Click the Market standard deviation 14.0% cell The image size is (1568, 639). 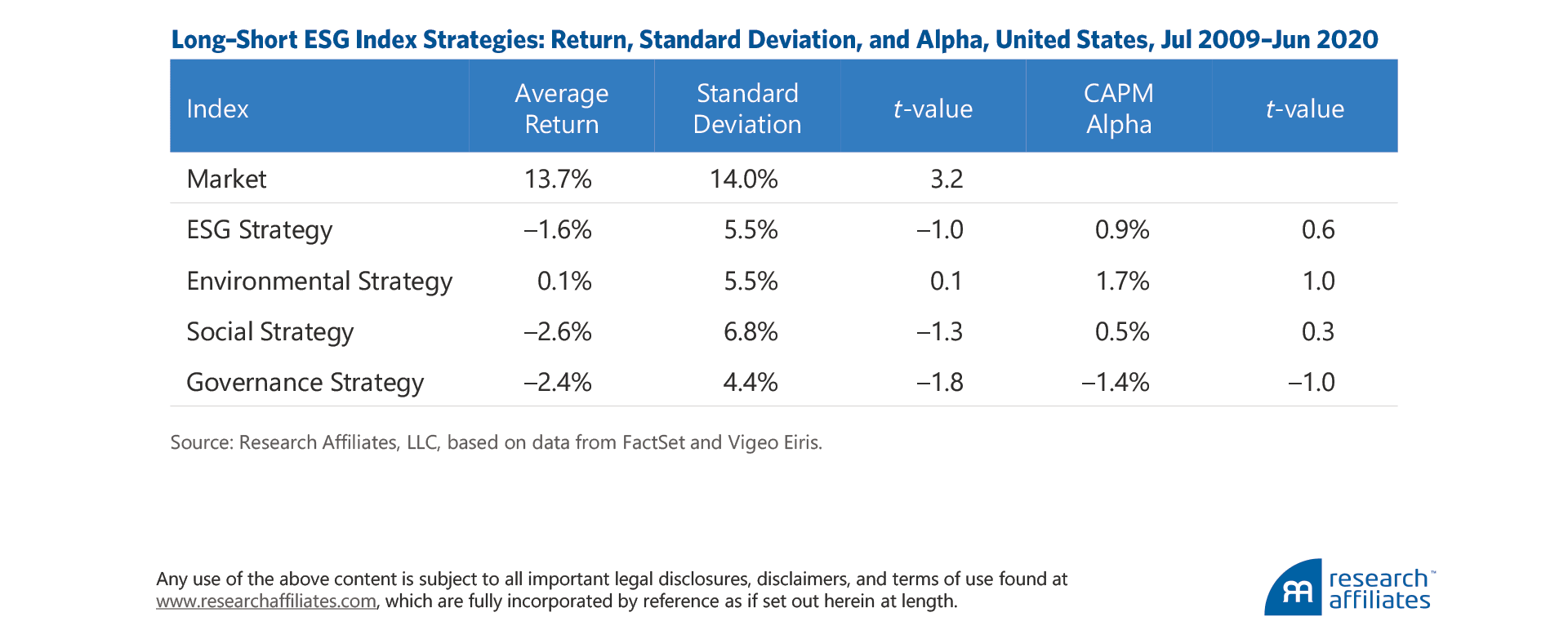click(x=743, y=179)
